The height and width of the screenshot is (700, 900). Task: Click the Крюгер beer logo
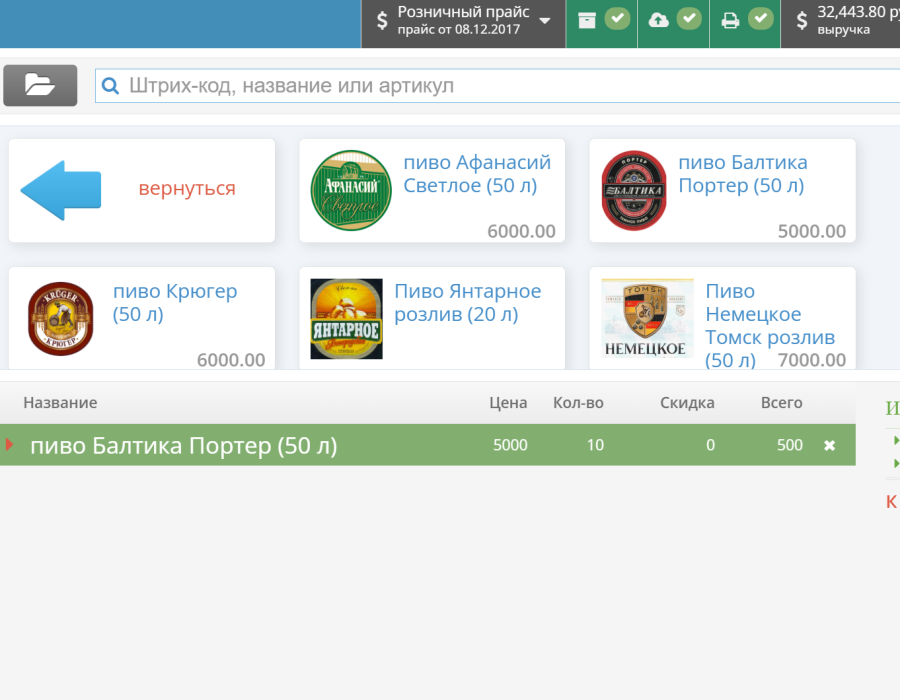click(60, 319)
